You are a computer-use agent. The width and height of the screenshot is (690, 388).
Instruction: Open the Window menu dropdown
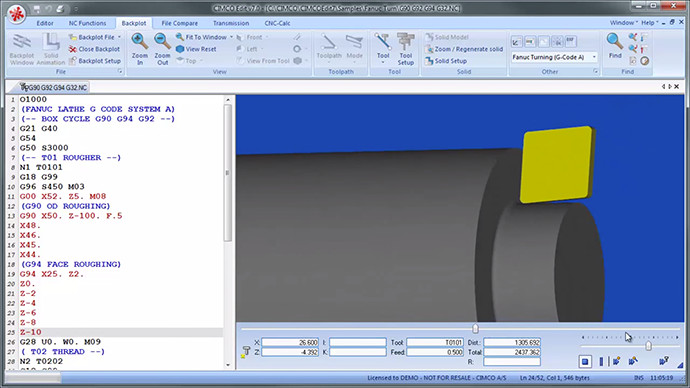click(624, 23)
